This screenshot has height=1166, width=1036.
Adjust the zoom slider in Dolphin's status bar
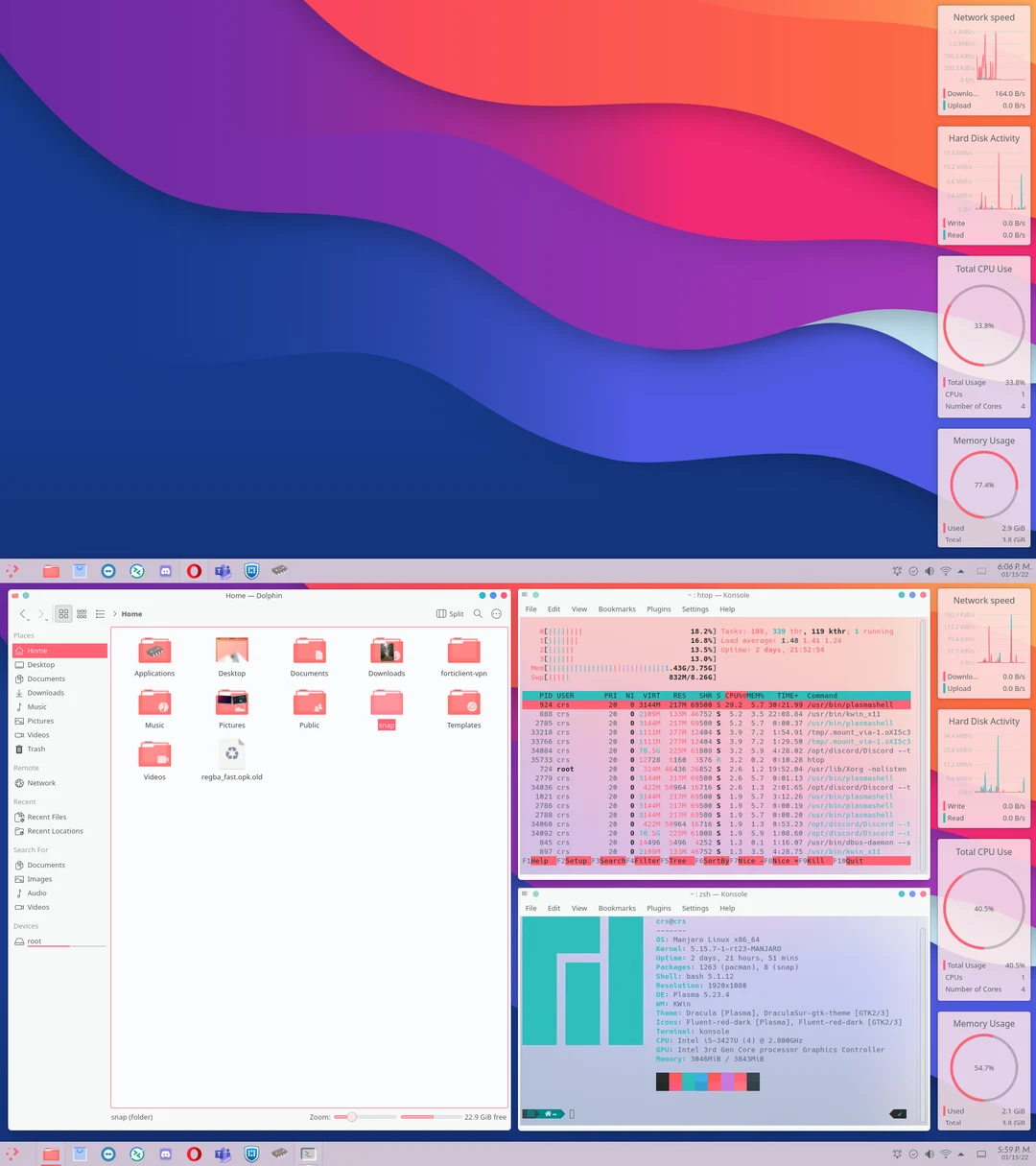coord(351,1117)
